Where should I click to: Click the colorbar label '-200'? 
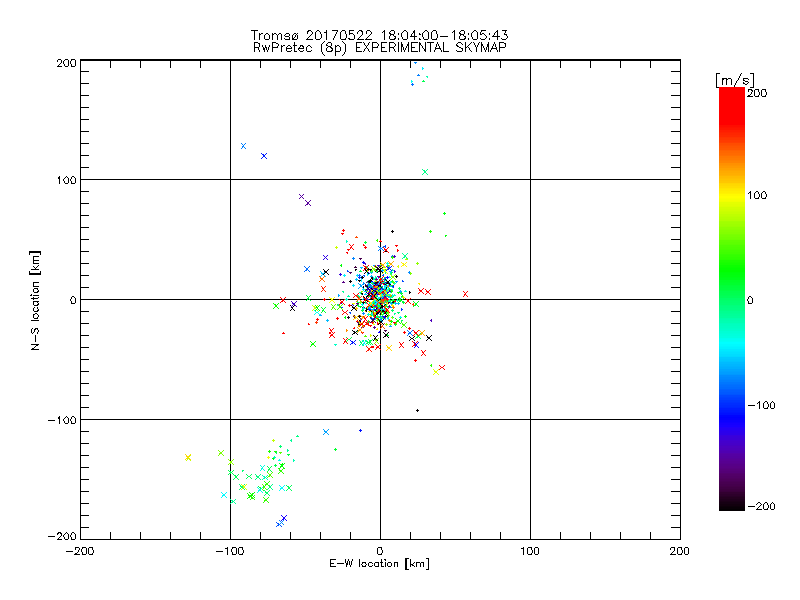point(762,506)
